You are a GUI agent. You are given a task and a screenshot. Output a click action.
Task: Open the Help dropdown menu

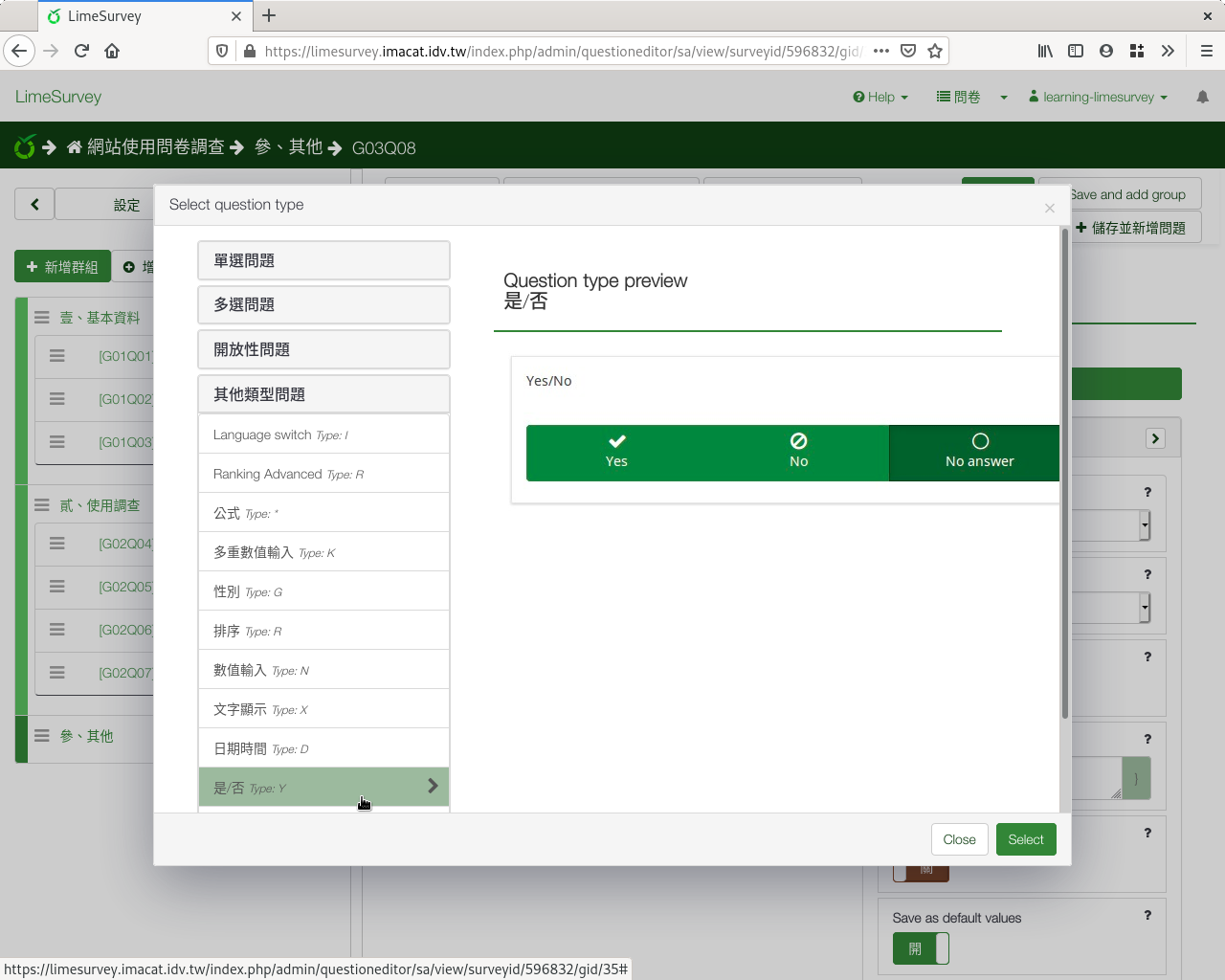click(880, 97)
